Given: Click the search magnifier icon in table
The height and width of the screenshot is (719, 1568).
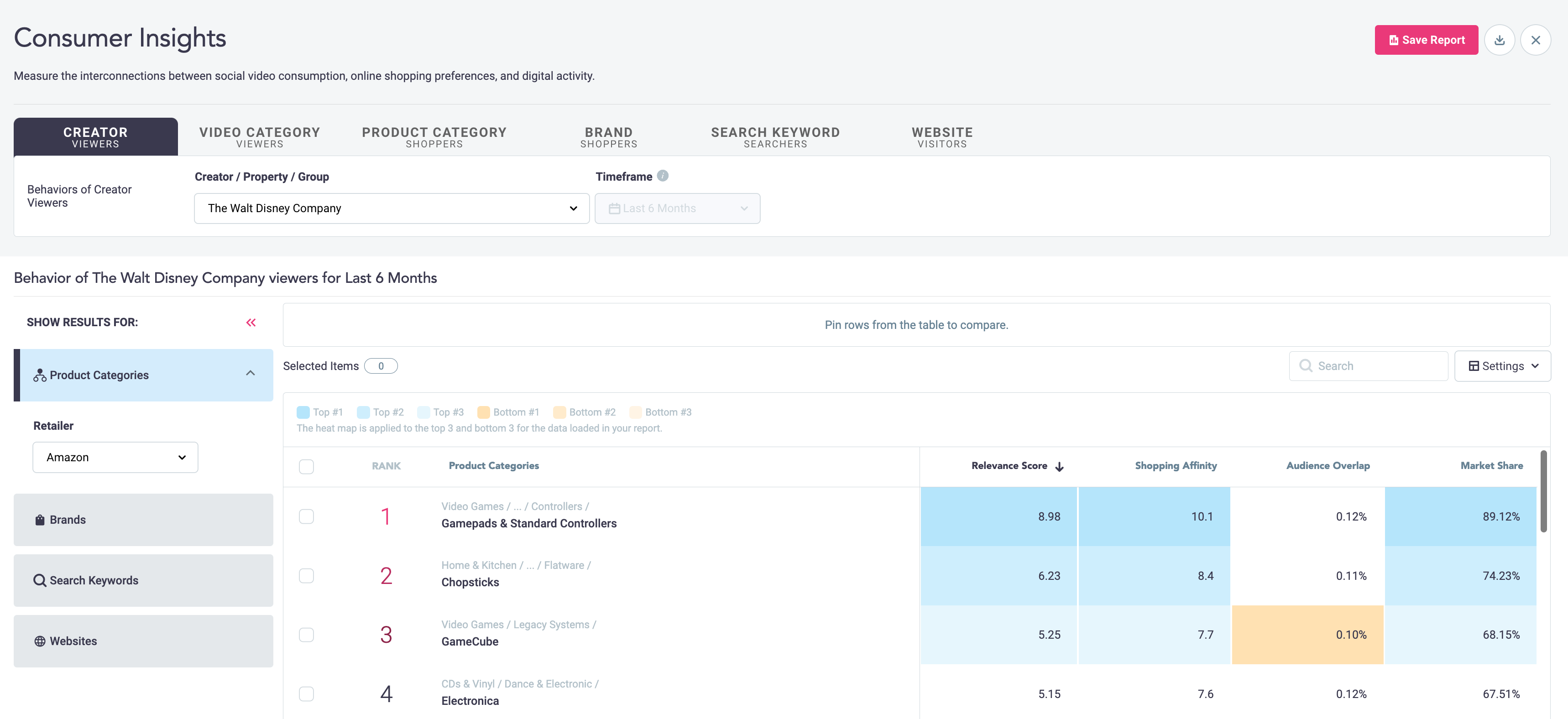Looking at the screenshot, I should pos(1305,365).
